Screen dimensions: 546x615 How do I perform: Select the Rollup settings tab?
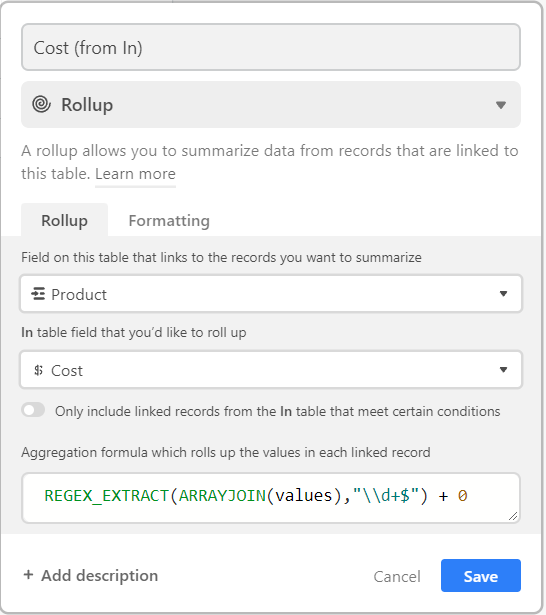coord(64,220)
